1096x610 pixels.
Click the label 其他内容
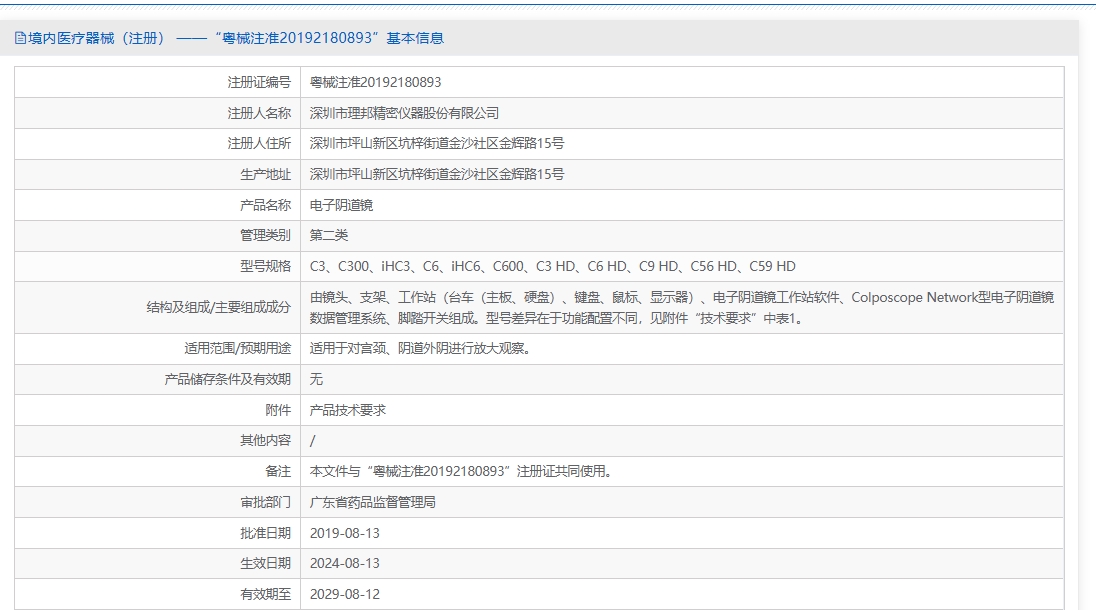click(x=265, y=440)
